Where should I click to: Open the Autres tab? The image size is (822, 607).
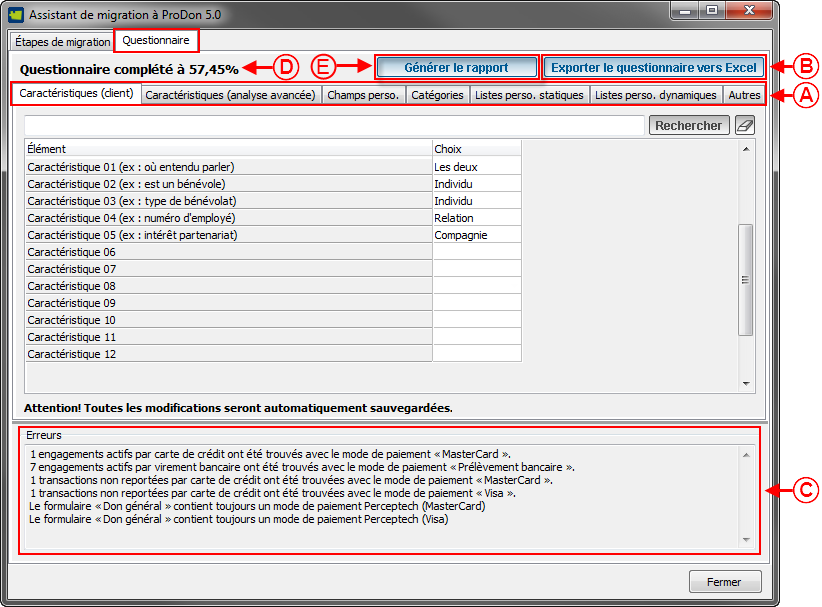pyautogui.click(x=744, y=95)
